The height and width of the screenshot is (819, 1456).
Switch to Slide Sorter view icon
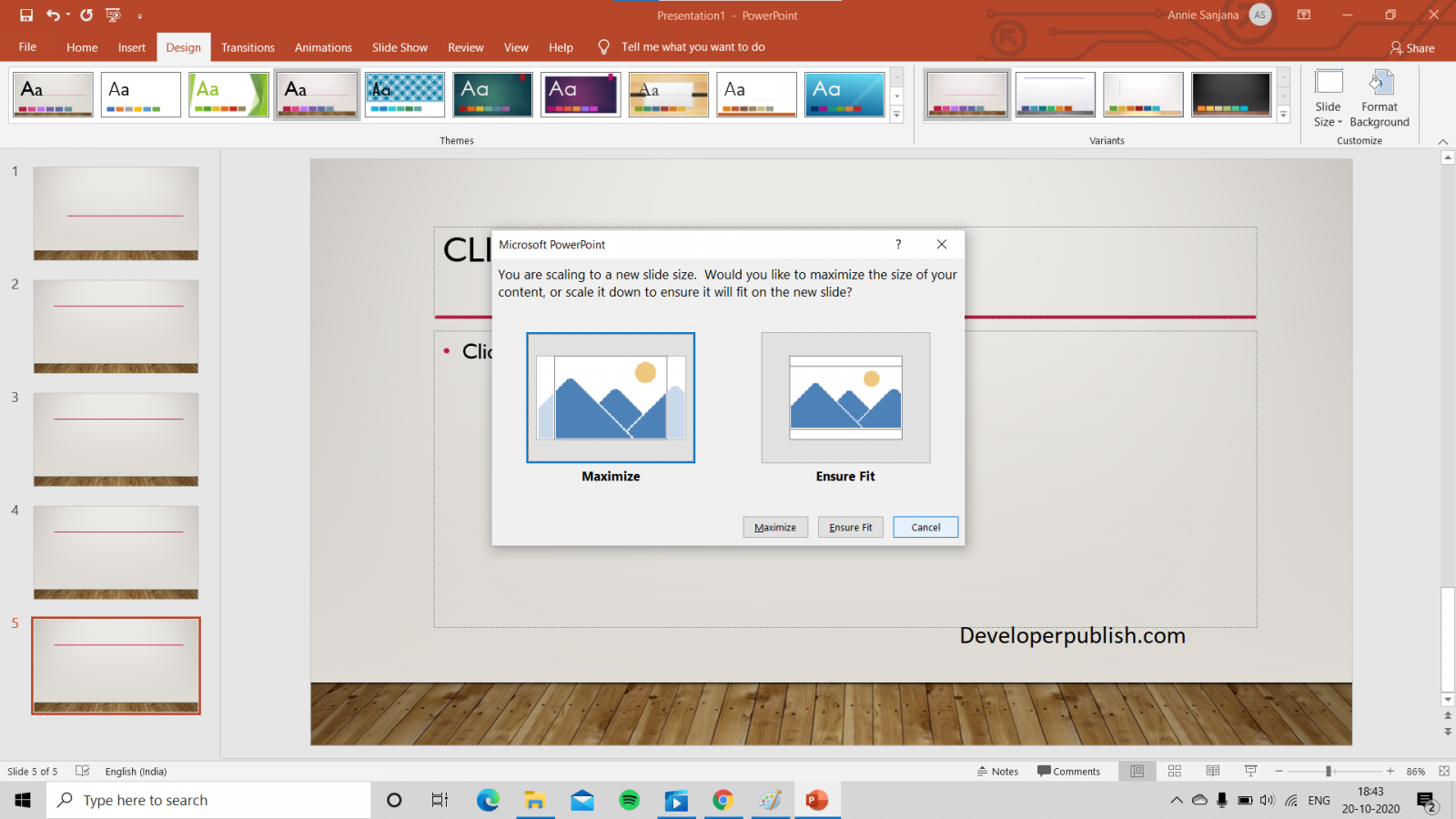(1175, 770)
